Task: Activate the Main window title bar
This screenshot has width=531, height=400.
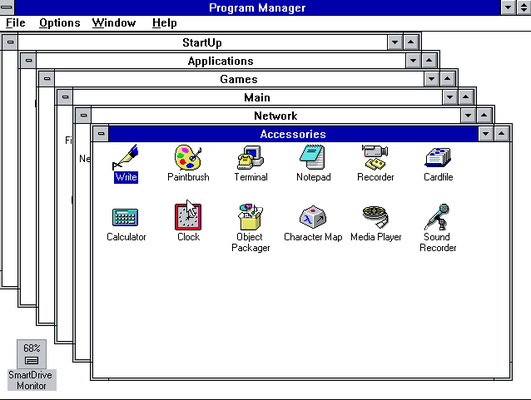Action: pyautogui.click(x=257, y=98)
